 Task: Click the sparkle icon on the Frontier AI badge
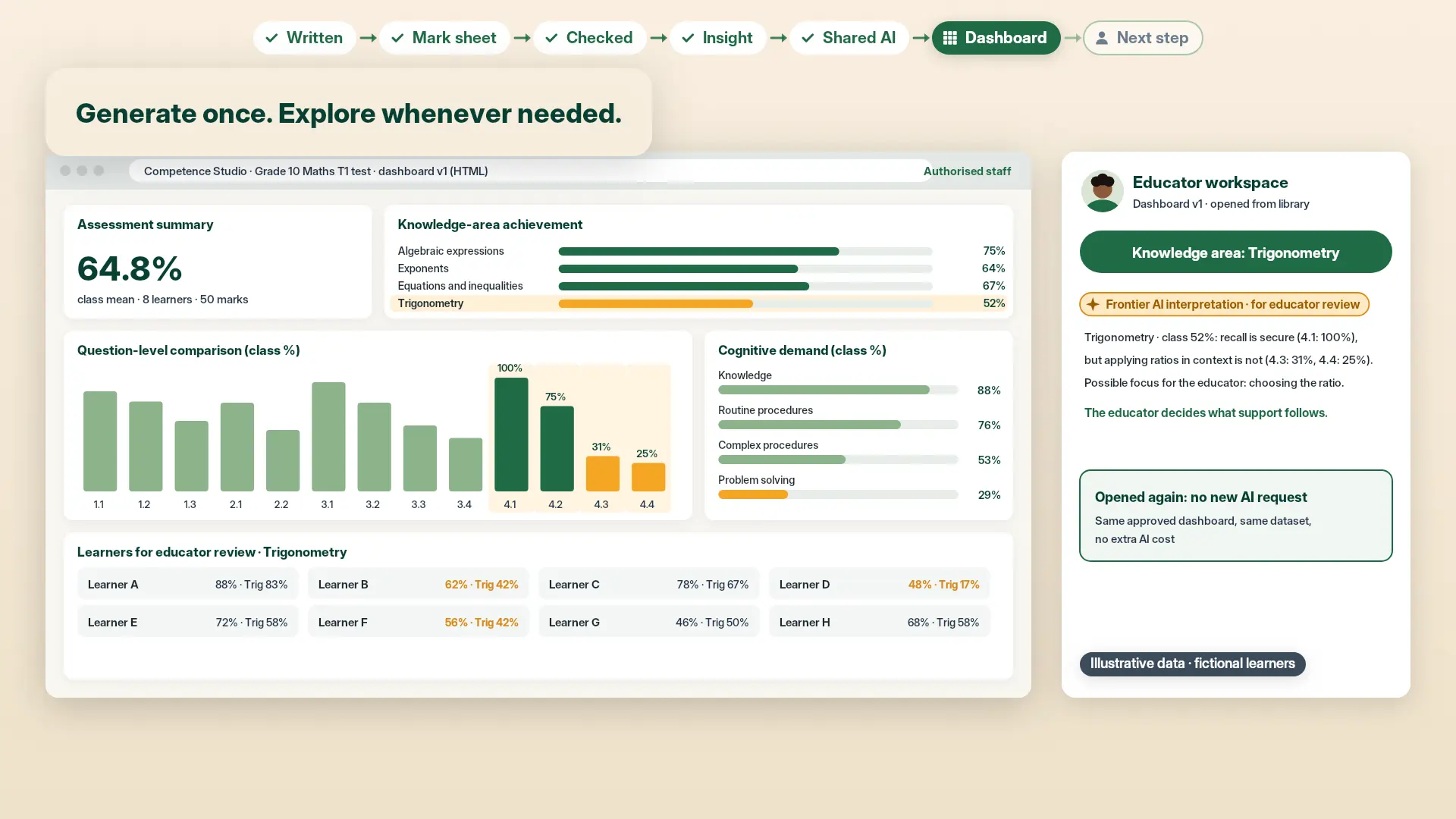[x=1093, y=304]
